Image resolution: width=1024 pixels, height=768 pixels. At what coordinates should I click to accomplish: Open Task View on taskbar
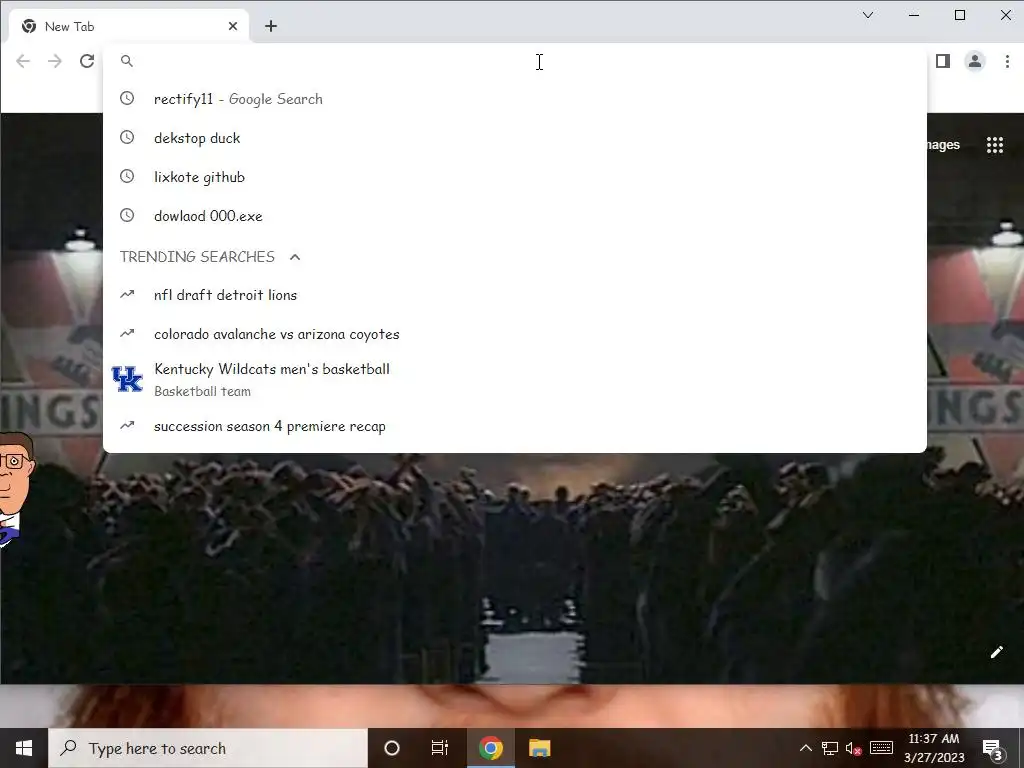click(440, 748)
